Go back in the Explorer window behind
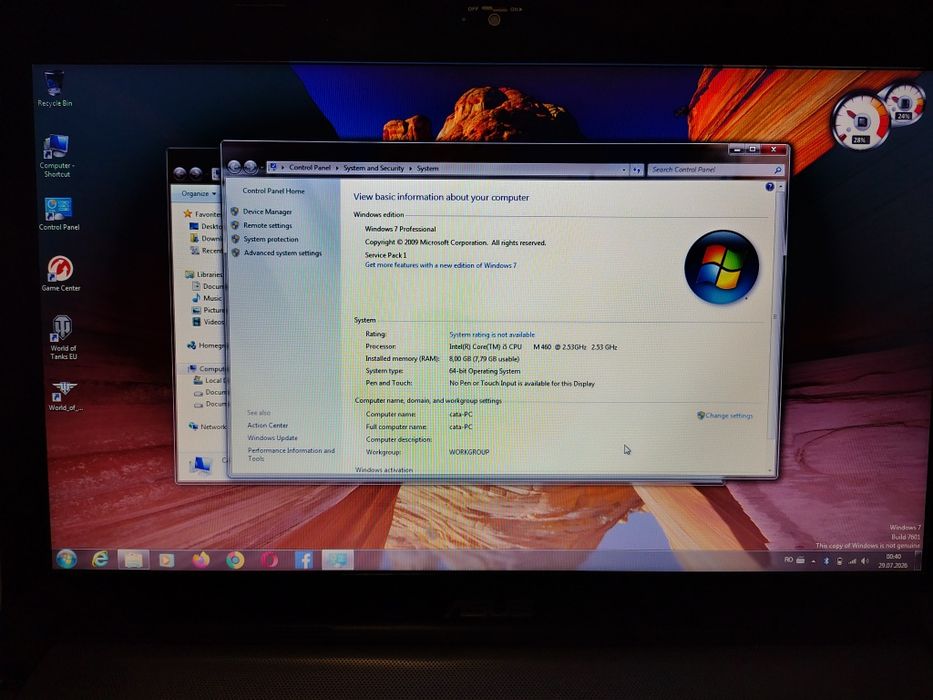 (x=180, y=173)
